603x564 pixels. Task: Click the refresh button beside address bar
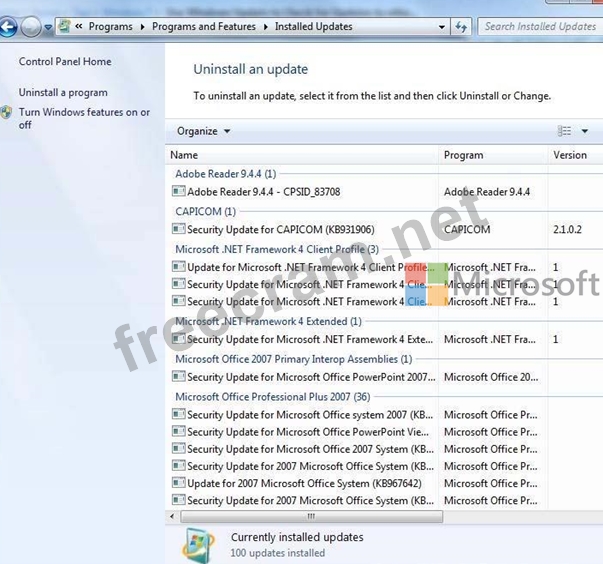pyautogui.click(x=461, y=27)
